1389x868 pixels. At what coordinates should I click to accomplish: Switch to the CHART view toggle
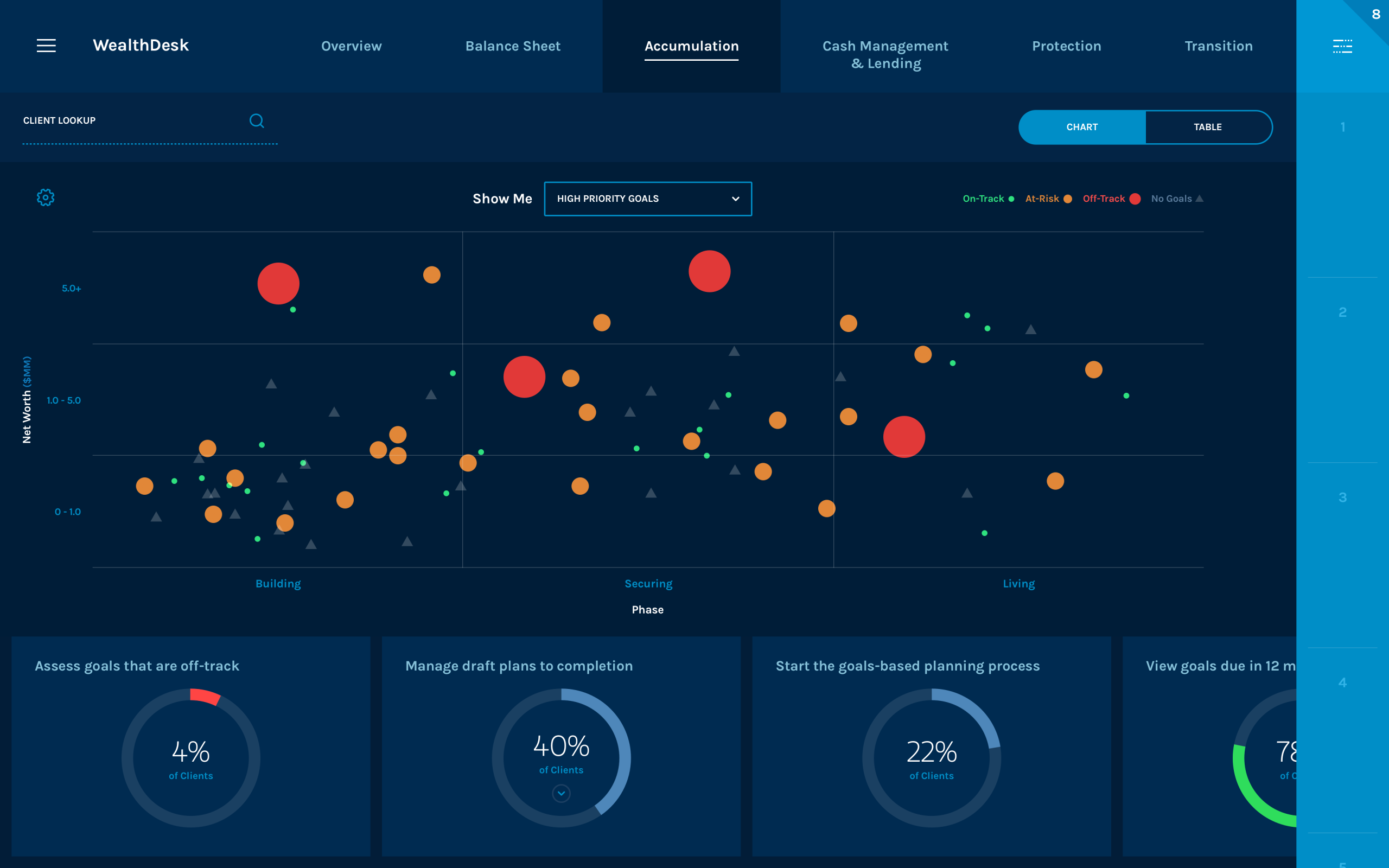(1081, 127)
